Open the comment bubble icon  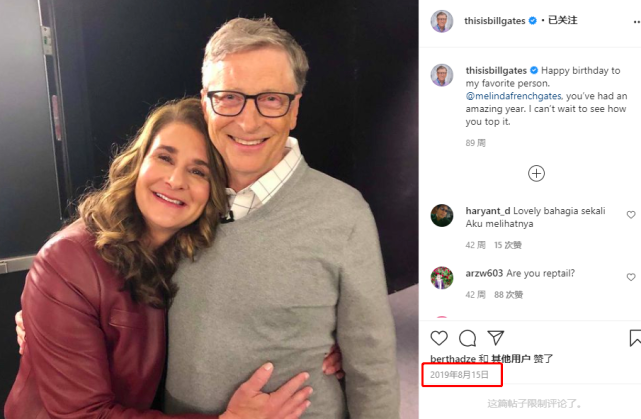[467, 338]
